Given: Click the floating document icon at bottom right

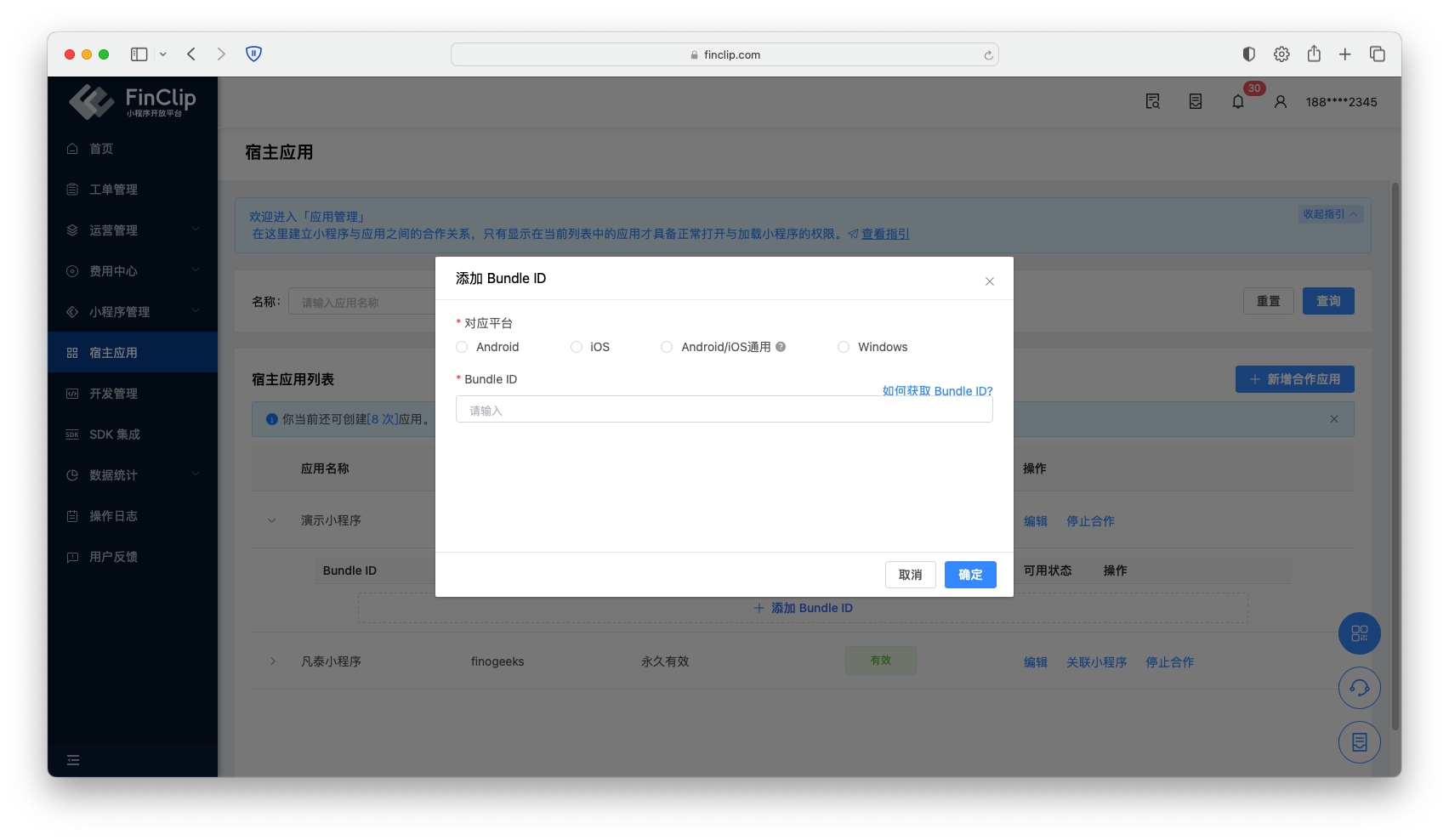Looking at the screenshot, I should pos(1359,742).
